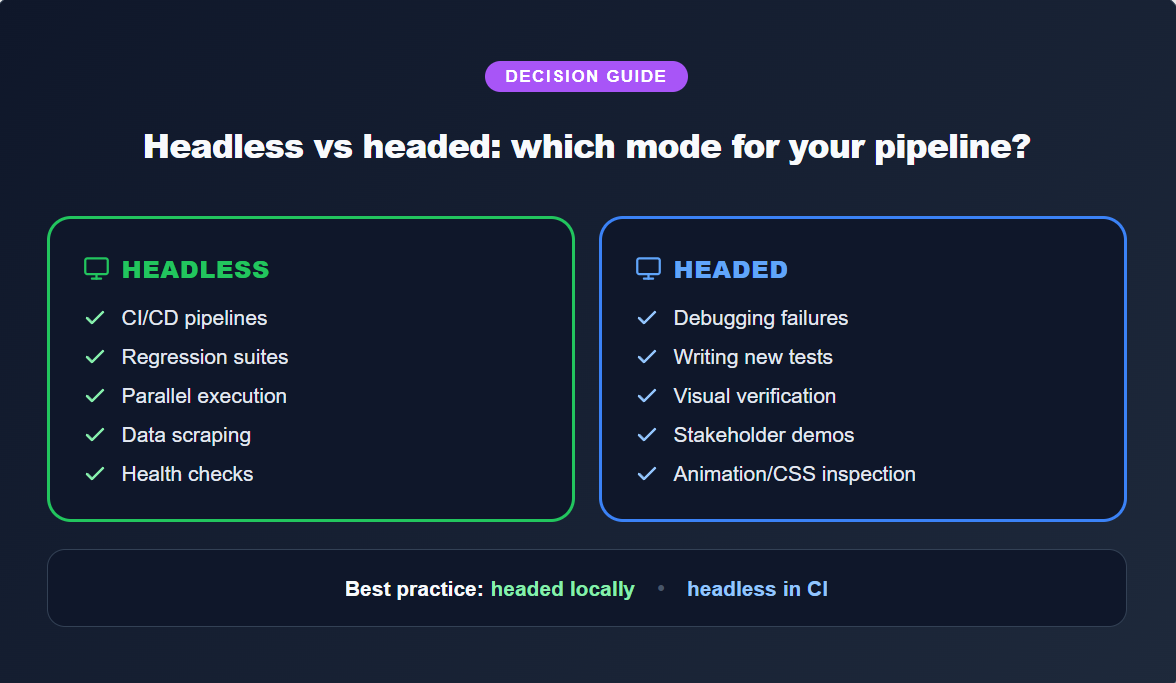Click the purple DECISION GUIDE badge
This screenshot has height=683, width=1176.
point(586,77)
